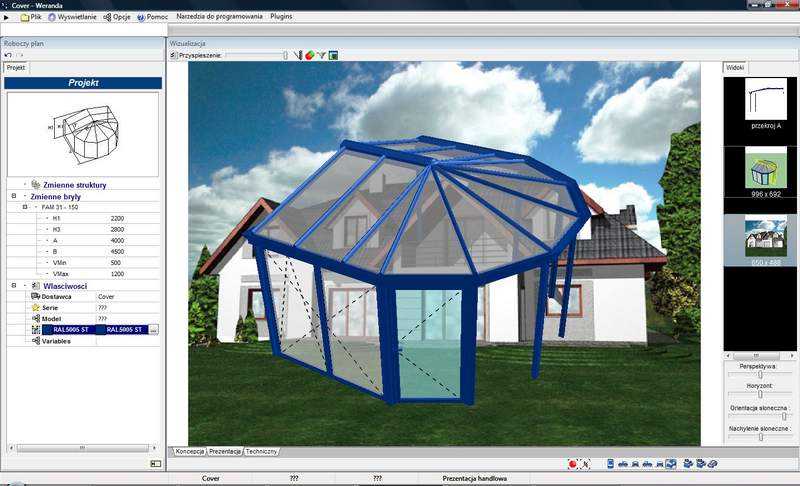
Task: Click the Perspektywa slider
Action: (760, 374)
